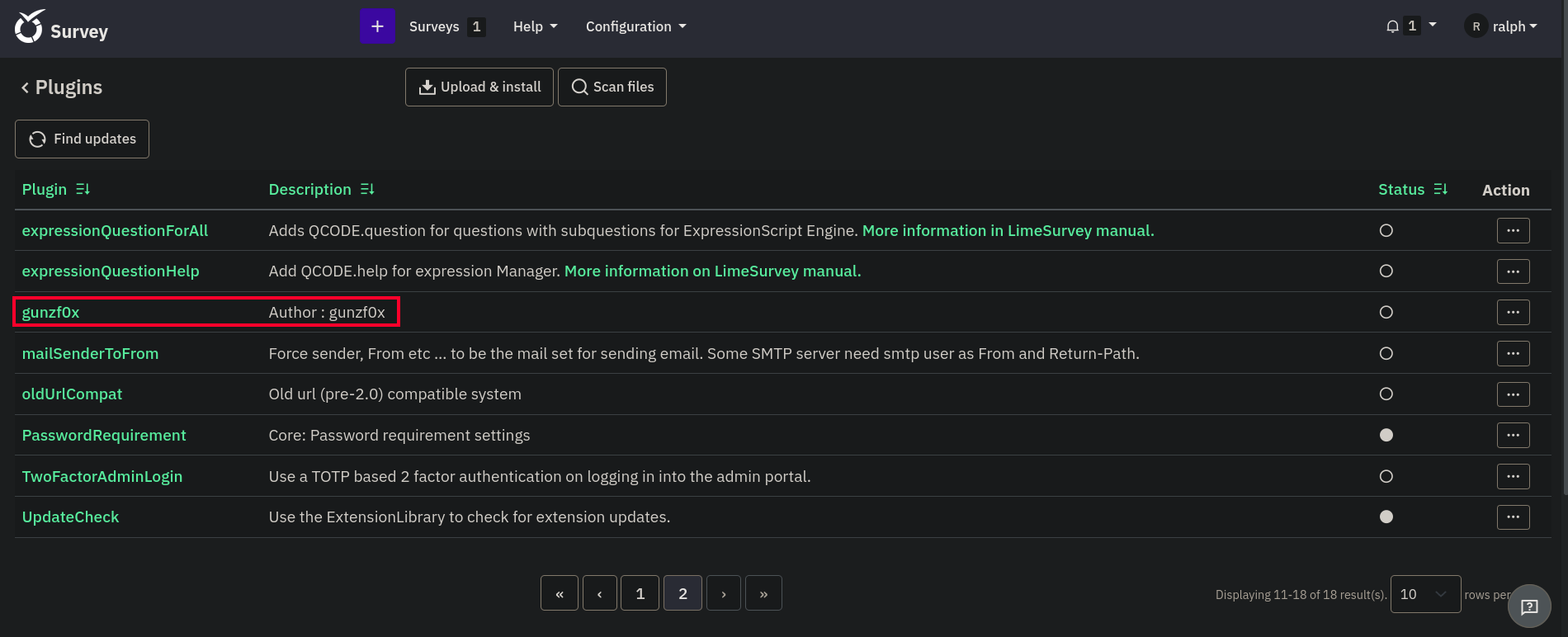Click status circle of mailSenderToFrom
1568x637 pixels.
1386,353
